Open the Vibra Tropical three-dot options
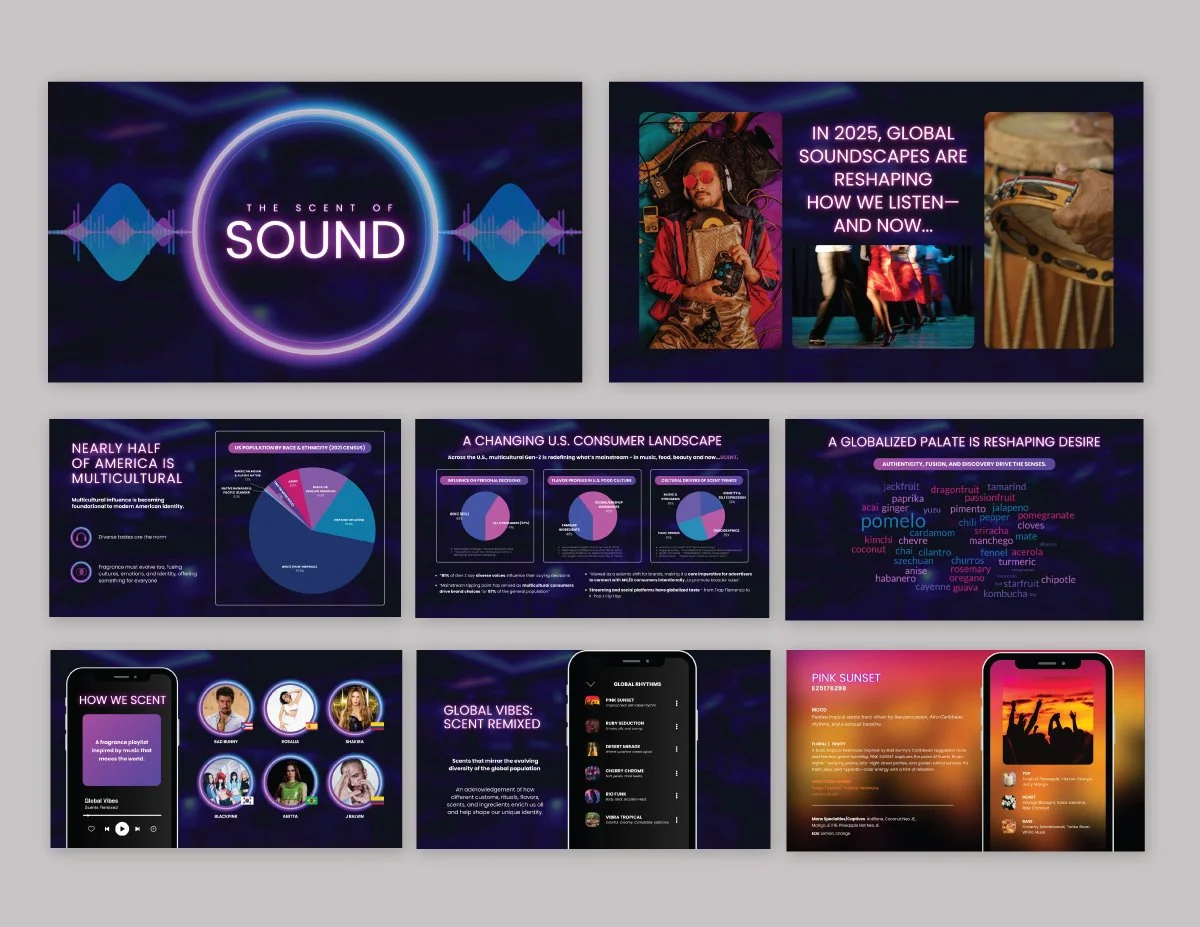This screenshot has width=1200, height=927. click(676, 819)
